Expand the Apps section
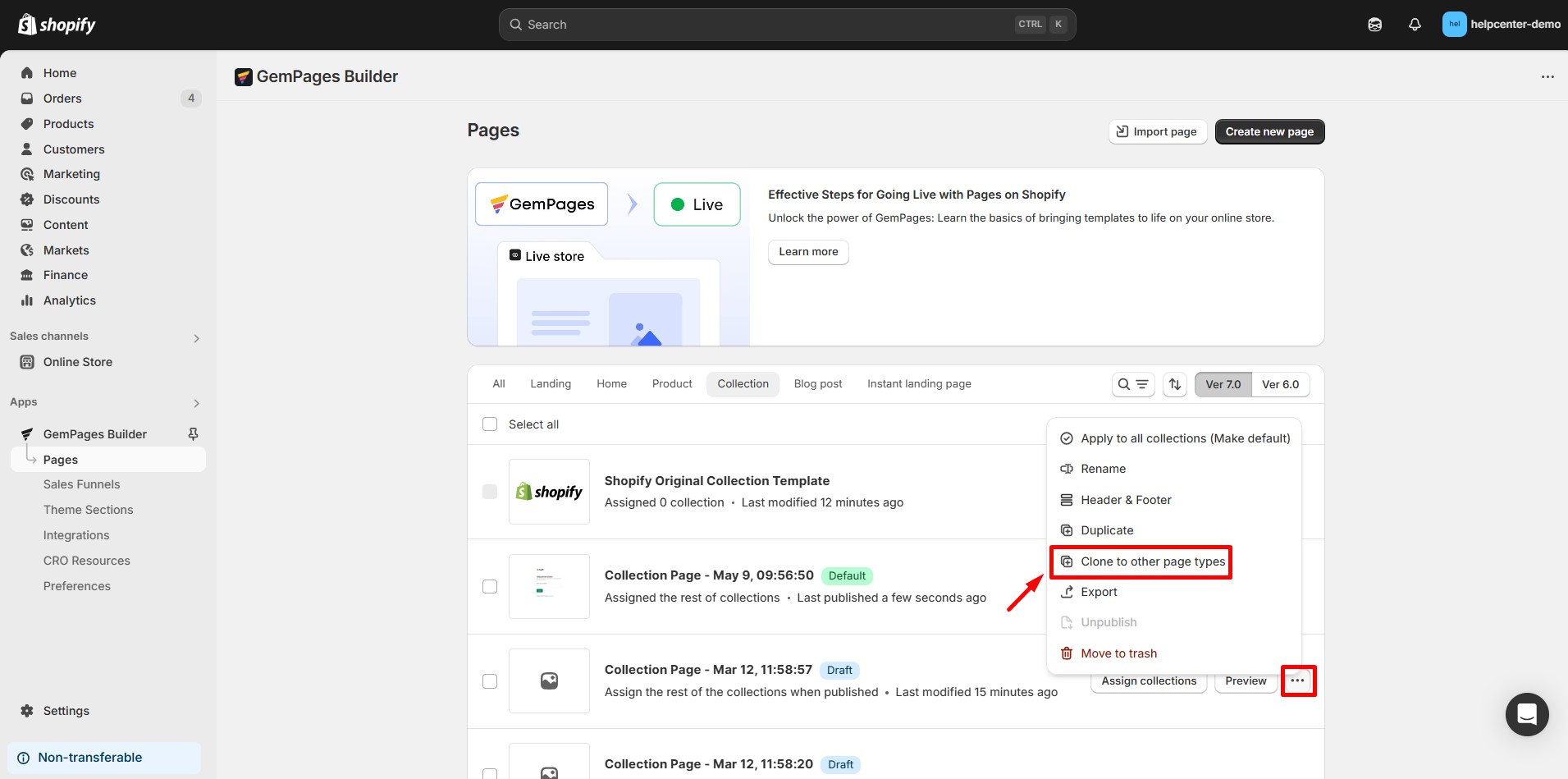 pos(195,403)
